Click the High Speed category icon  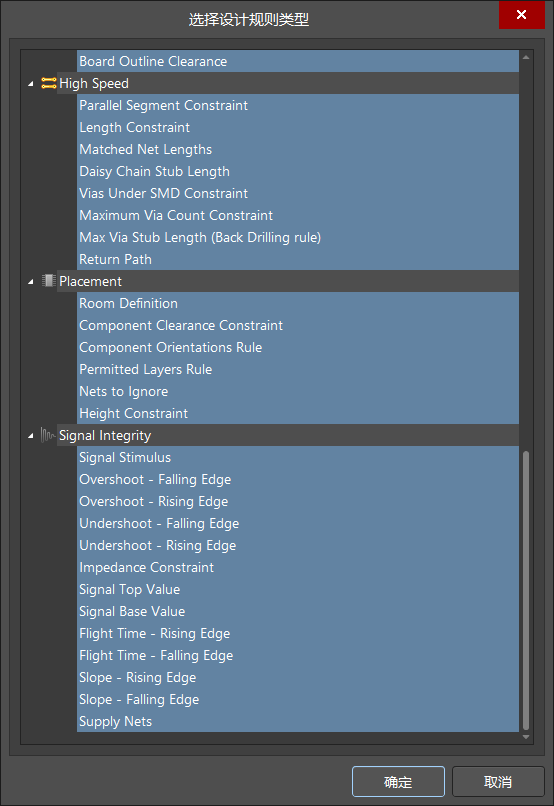pyautogui.click(x=49, y=83)
